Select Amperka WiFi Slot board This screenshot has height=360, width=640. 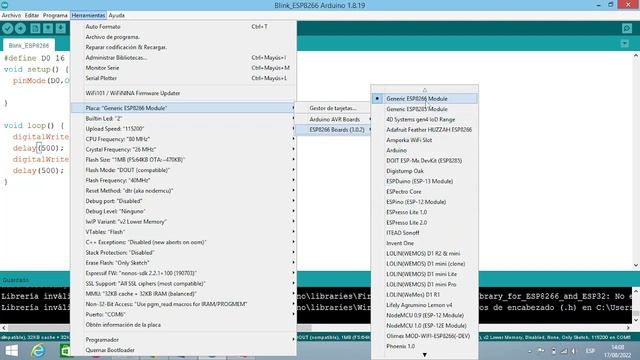[424, 140]
